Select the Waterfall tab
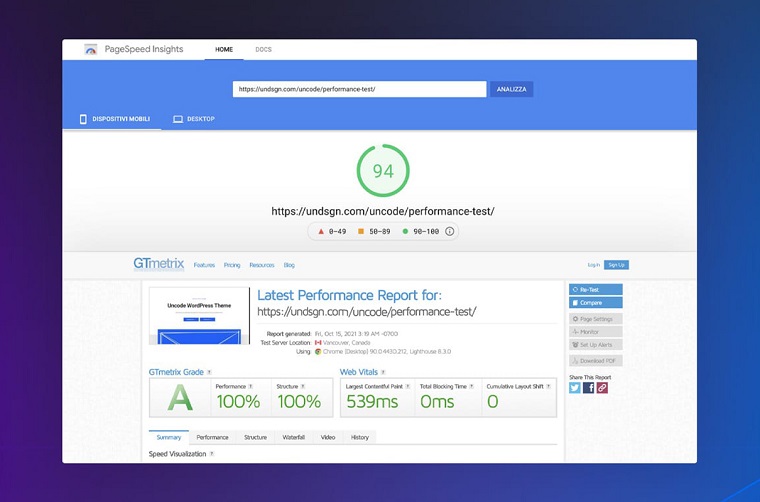Viewport: 760px width, 502px height. (x=294, y=437)
